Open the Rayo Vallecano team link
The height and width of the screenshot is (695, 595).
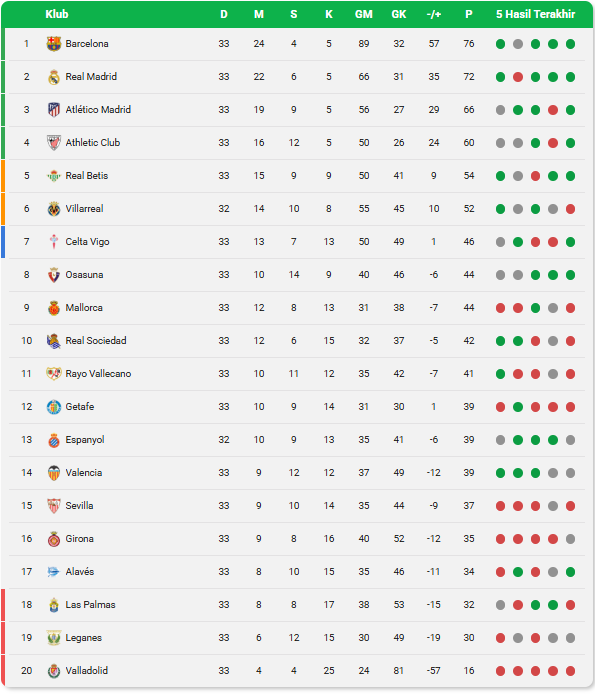[x=98, y=374]
